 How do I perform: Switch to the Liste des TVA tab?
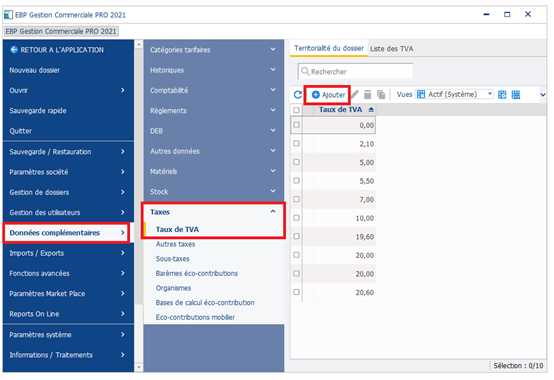tap(391, 49)
